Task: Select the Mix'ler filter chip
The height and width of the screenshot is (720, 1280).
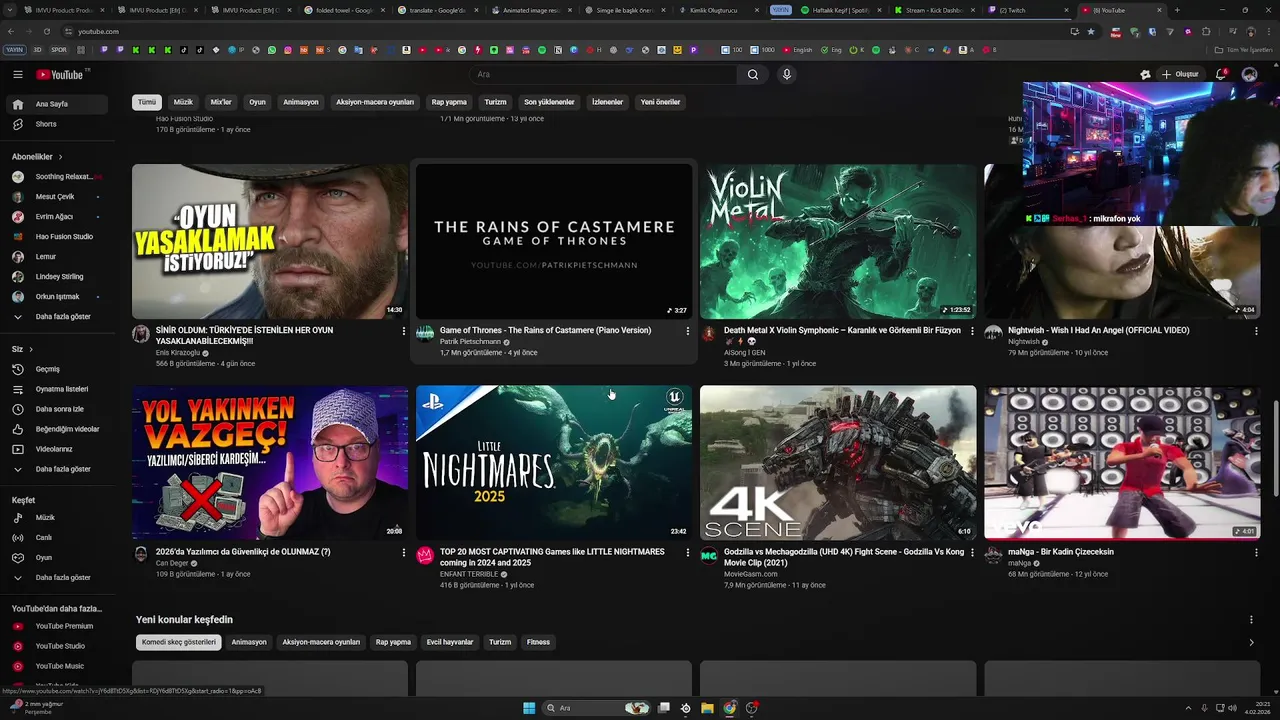Action: [221, 102]
